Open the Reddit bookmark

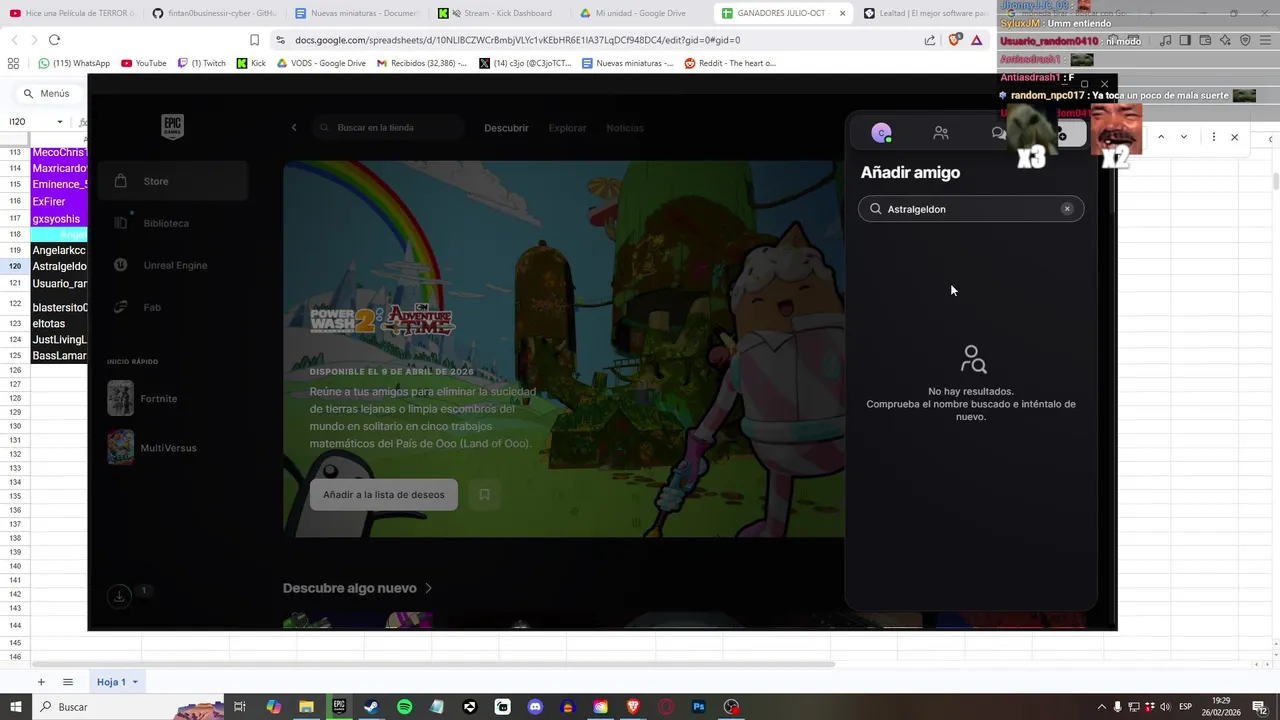730,63
